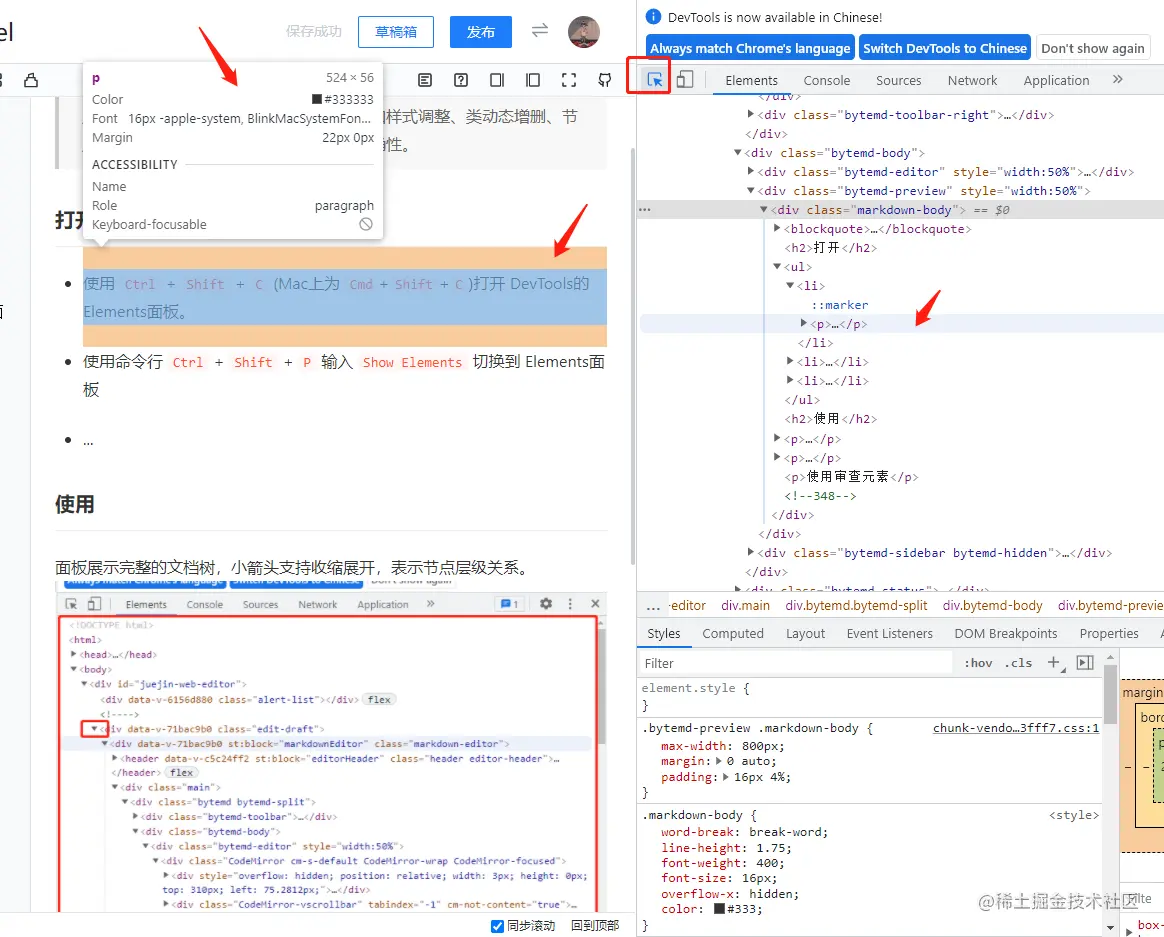Show more DevTools tabs with the double chevron

tap(1117, 79)
